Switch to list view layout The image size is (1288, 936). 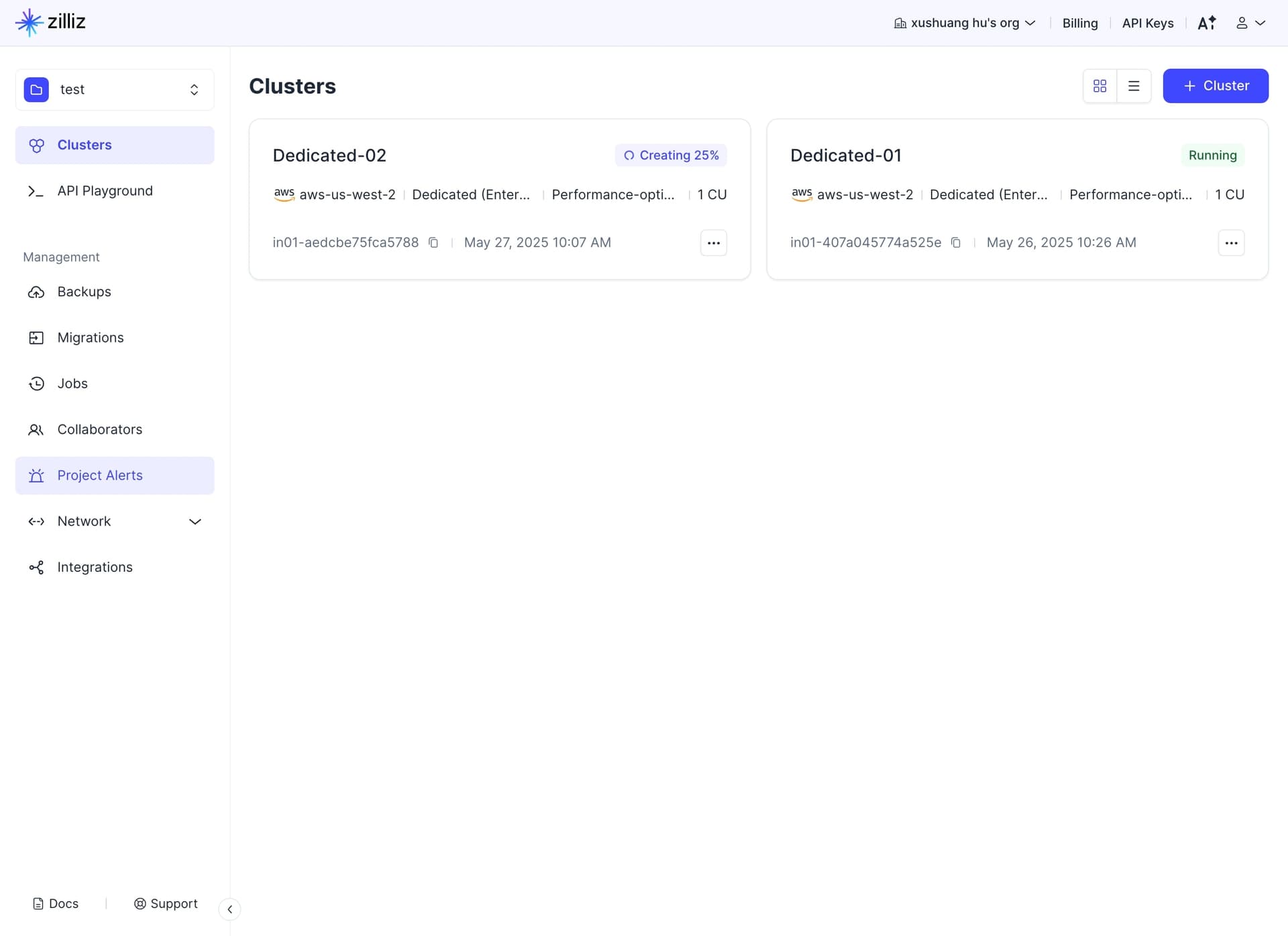coord(1134,86)
